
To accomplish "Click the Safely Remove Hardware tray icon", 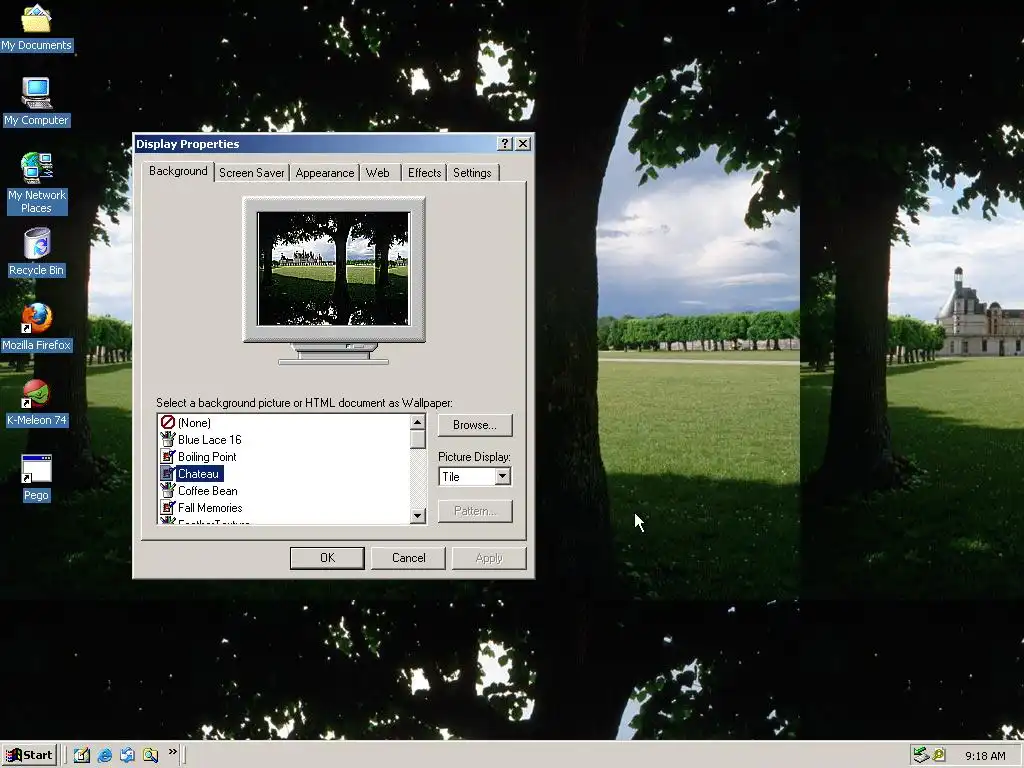I will click(x=921, y=755).
